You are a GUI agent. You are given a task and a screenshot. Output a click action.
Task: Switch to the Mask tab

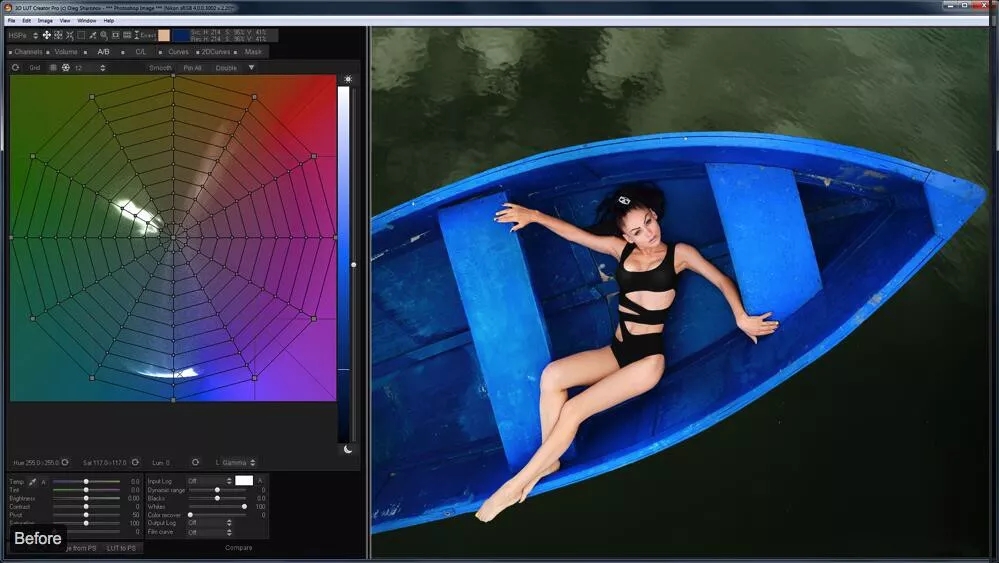[252, 52]
